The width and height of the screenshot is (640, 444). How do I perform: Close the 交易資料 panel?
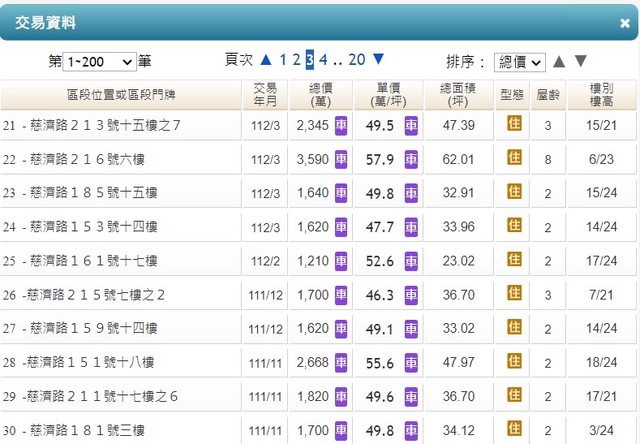click(x=624, y=22)
